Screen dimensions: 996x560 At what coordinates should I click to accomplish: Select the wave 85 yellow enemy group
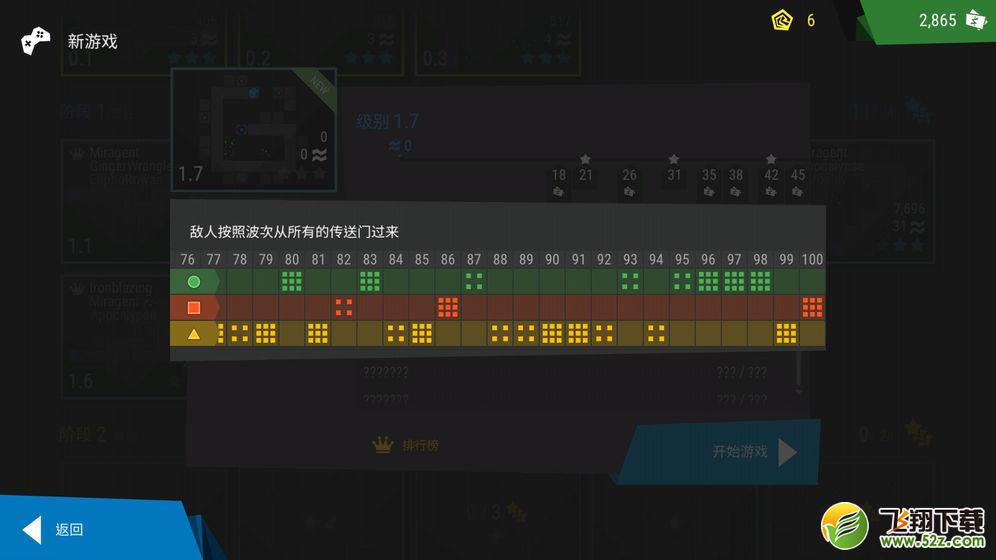point(422,334)
